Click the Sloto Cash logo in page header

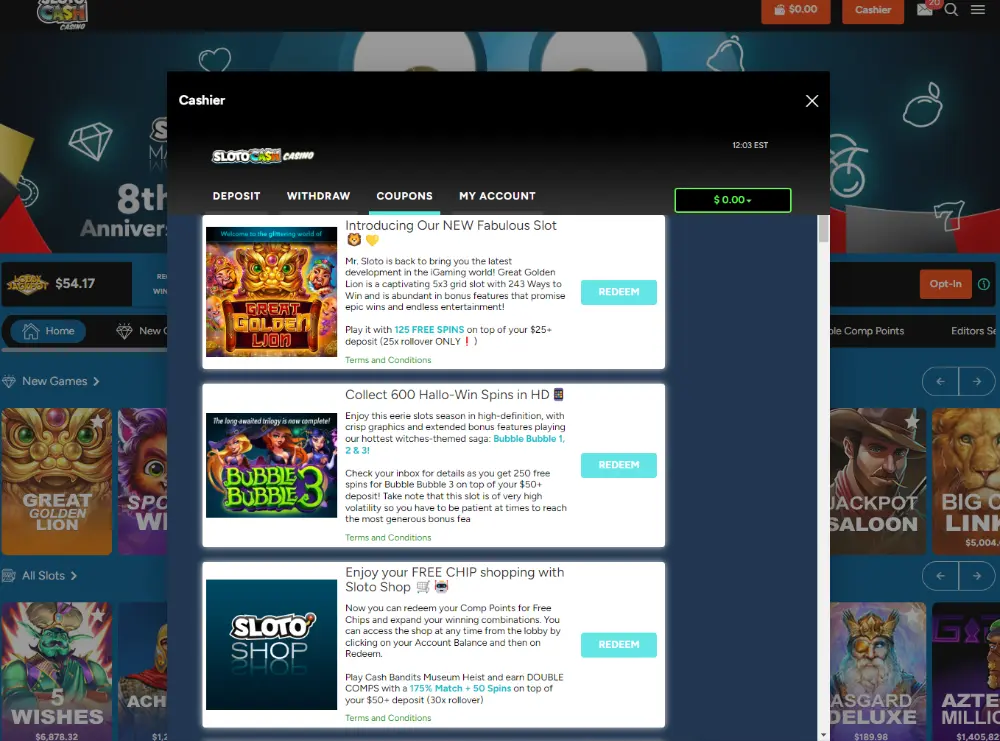point(62,14)
